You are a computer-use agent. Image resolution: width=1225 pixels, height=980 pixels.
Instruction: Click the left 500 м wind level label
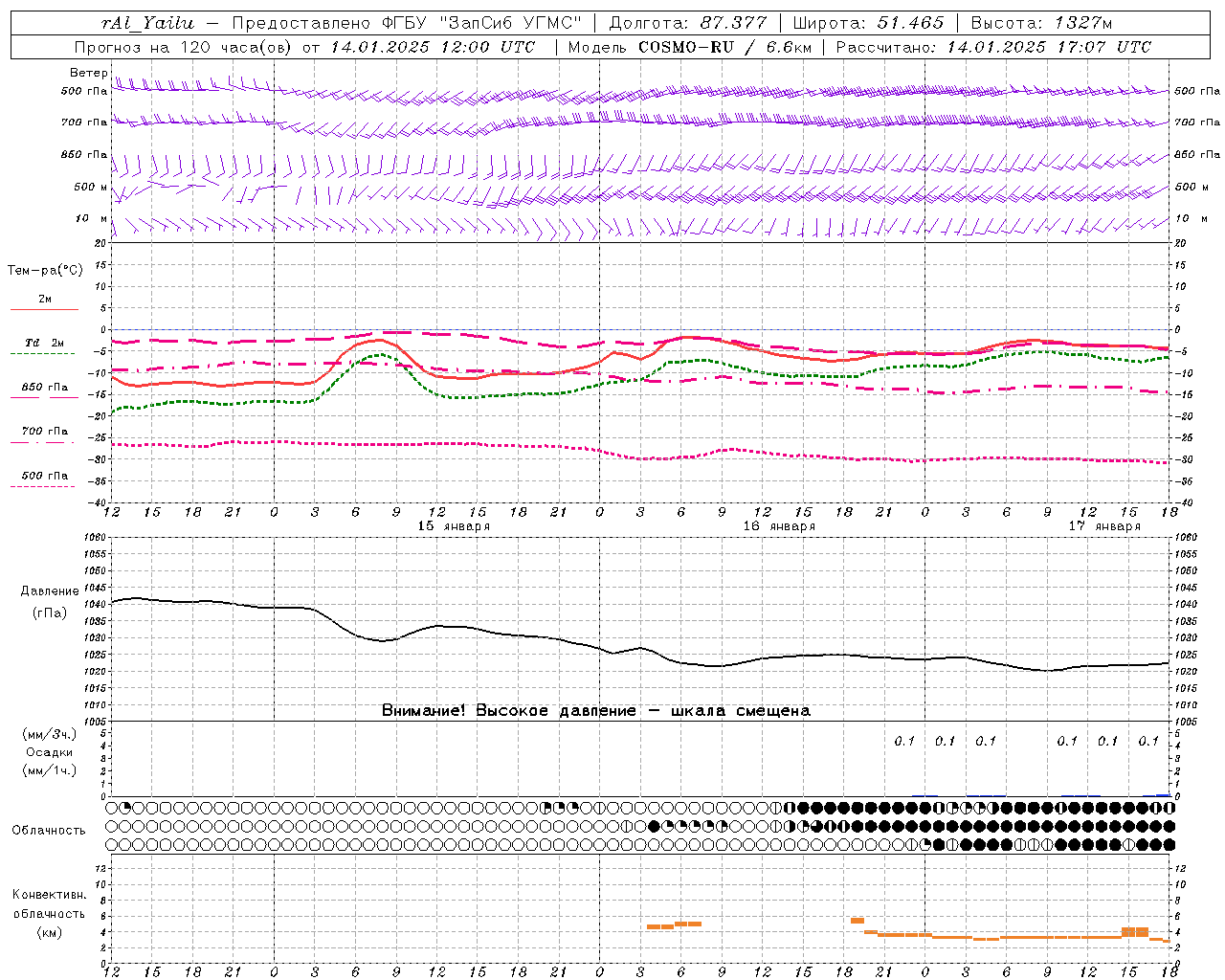pos(91,187)
